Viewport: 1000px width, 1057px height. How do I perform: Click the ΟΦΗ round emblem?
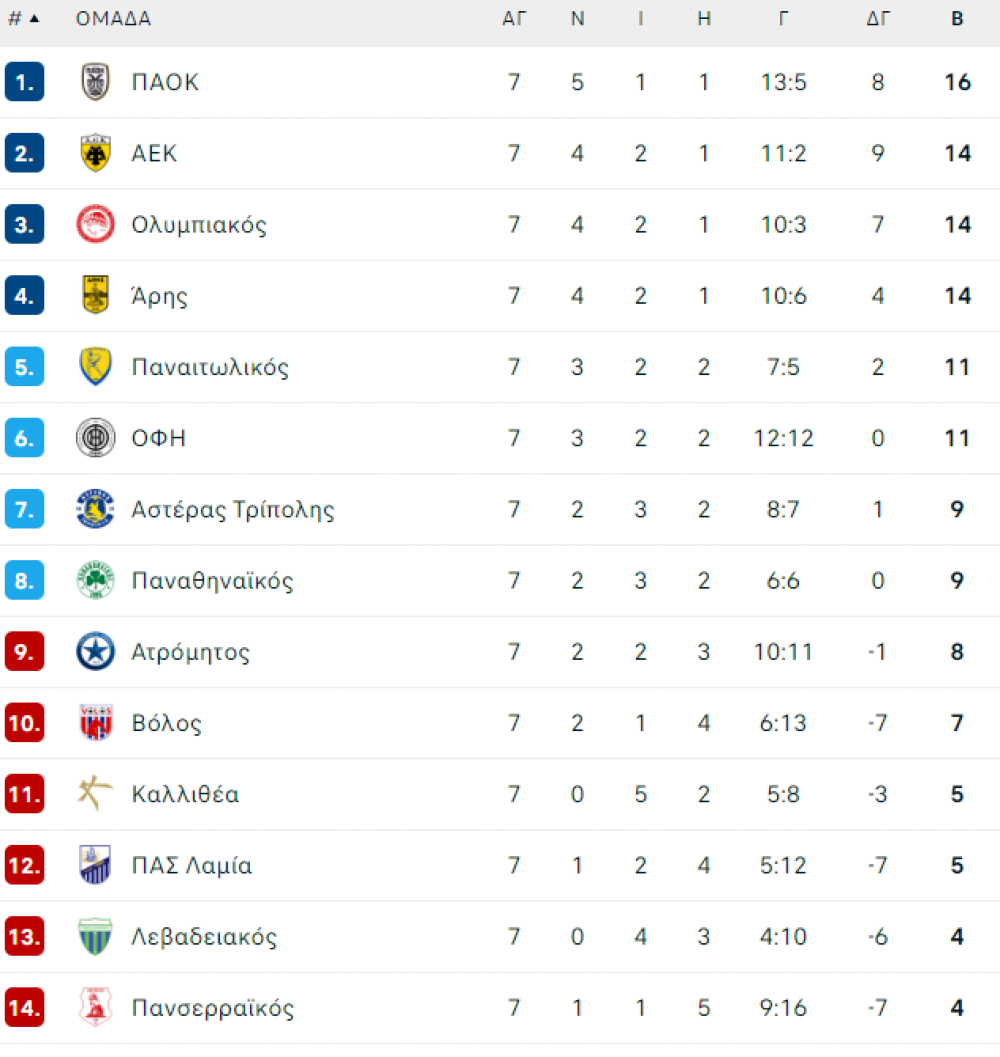tap(95, 437)
